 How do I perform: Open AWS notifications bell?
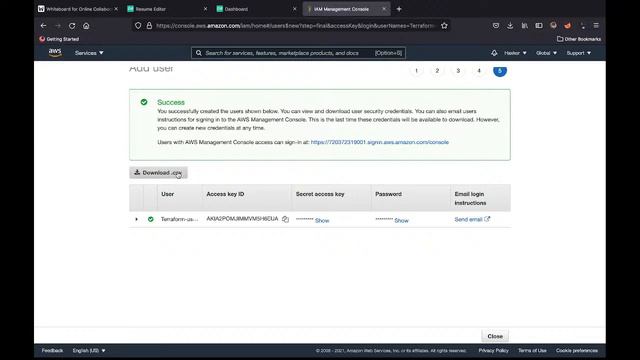coord(494,53)
